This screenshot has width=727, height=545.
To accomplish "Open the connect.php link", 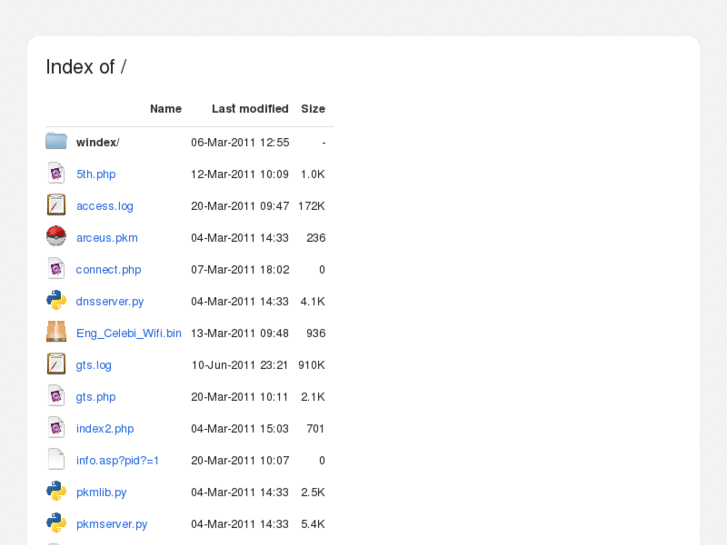I will [108, 269].
